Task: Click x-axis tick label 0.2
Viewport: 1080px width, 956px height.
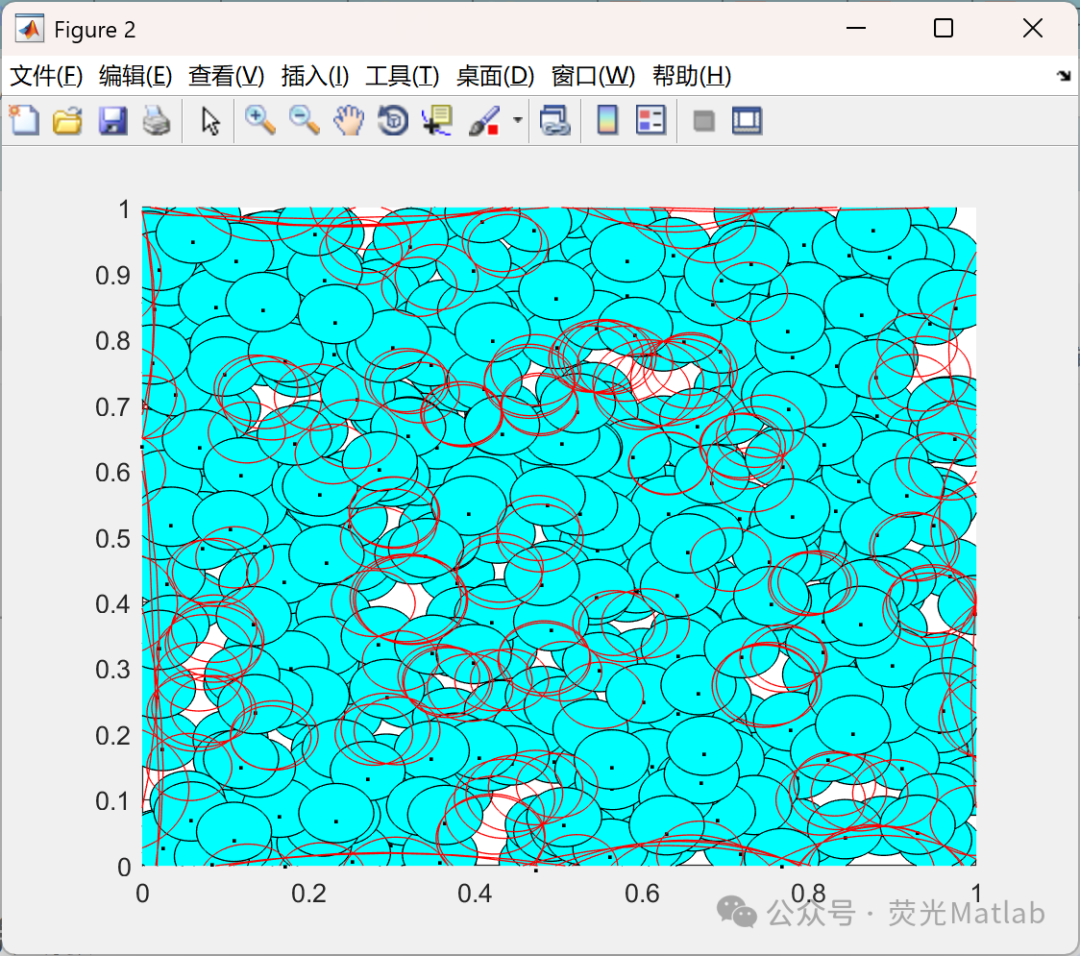Action: coord(309,893)
